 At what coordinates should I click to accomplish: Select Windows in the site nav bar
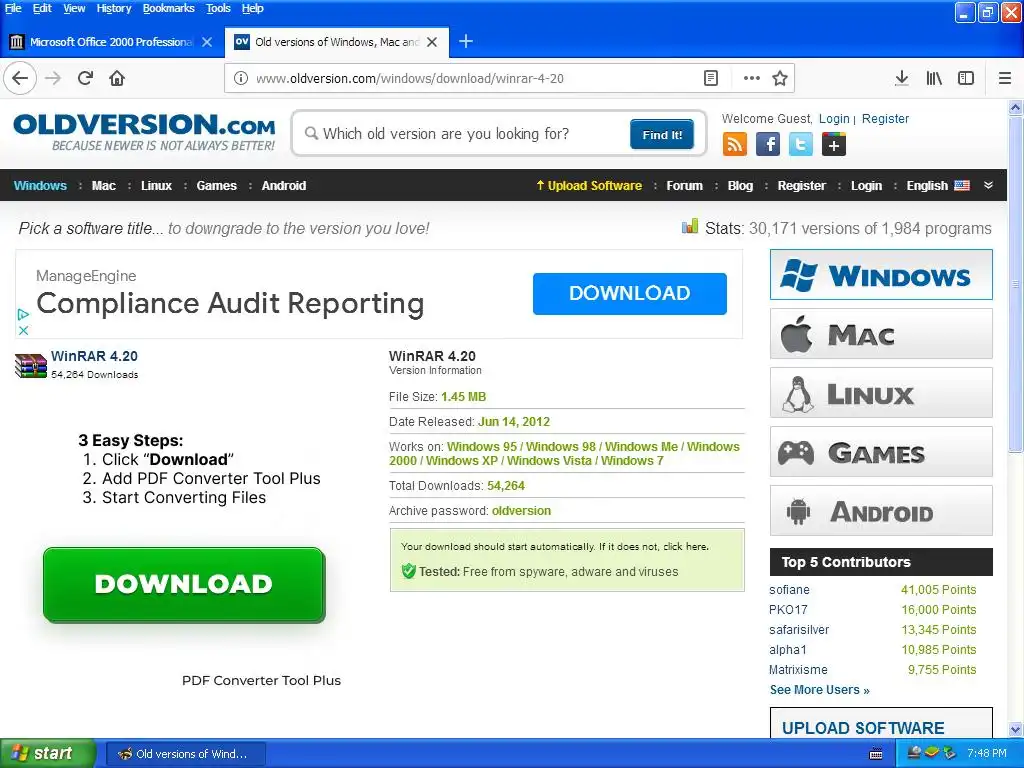40,185
